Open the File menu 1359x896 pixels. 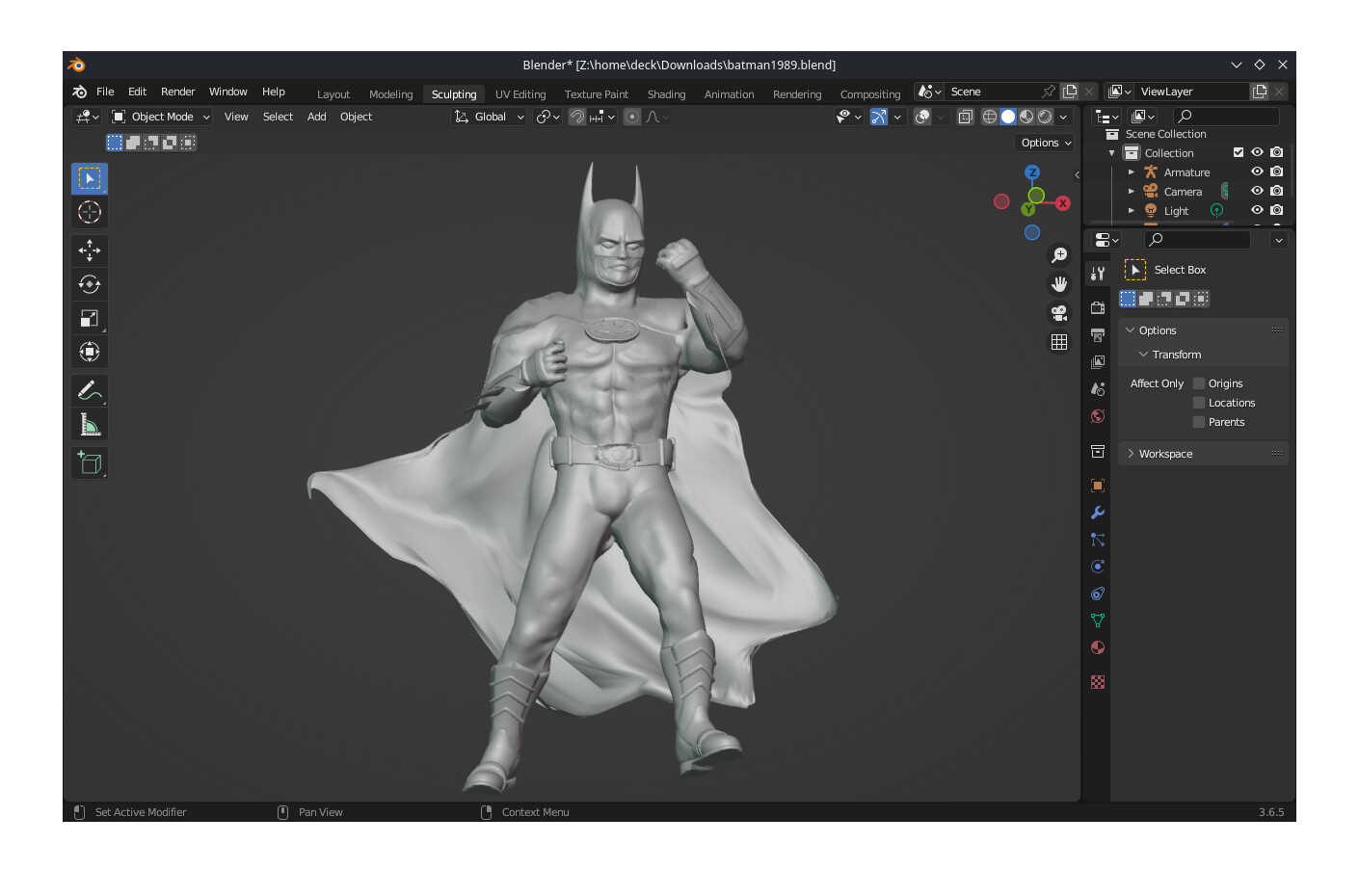click(x=105, y=92)
